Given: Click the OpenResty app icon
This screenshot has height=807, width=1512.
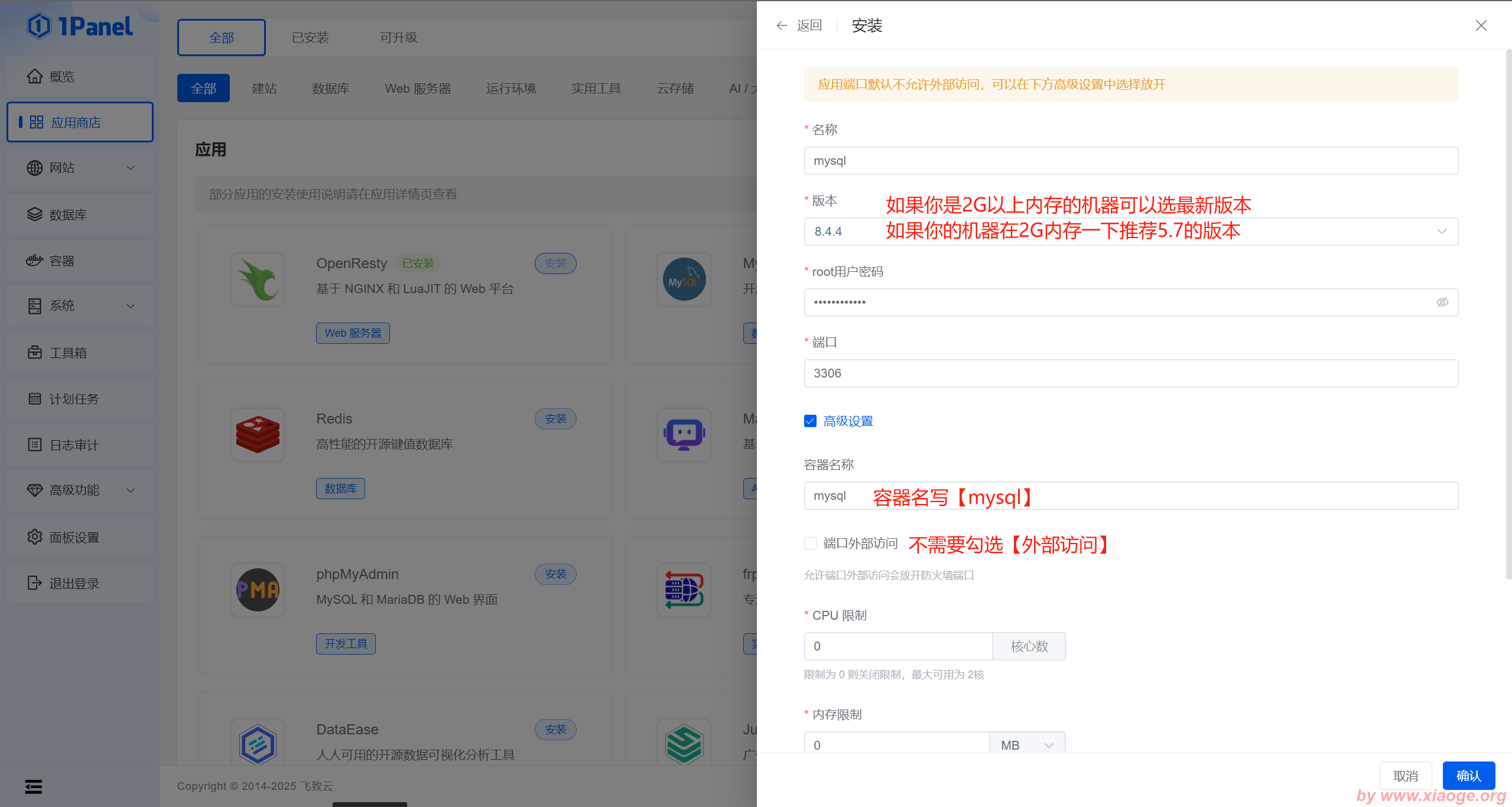Looking at the screenshot, I should [x=258, y=279].
